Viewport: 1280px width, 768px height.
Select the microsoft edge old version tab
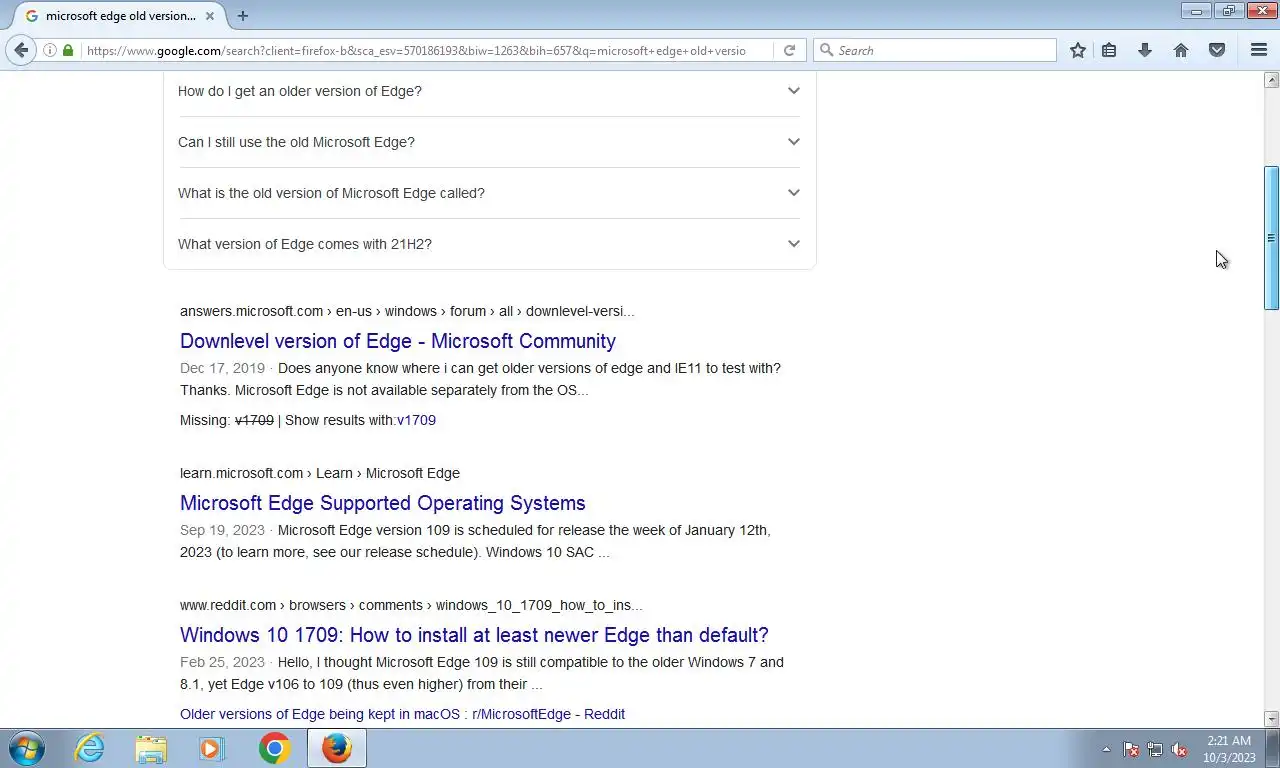pos(118,16)
